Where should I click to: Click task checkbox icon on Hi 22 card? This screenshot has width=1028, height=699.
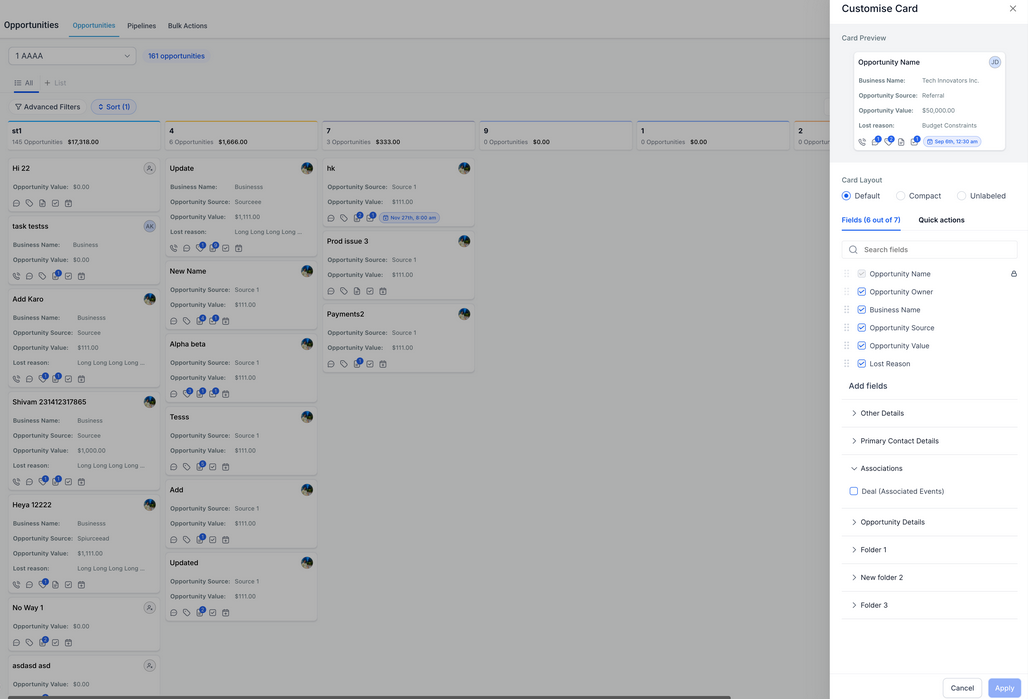(x=55, y=203)
